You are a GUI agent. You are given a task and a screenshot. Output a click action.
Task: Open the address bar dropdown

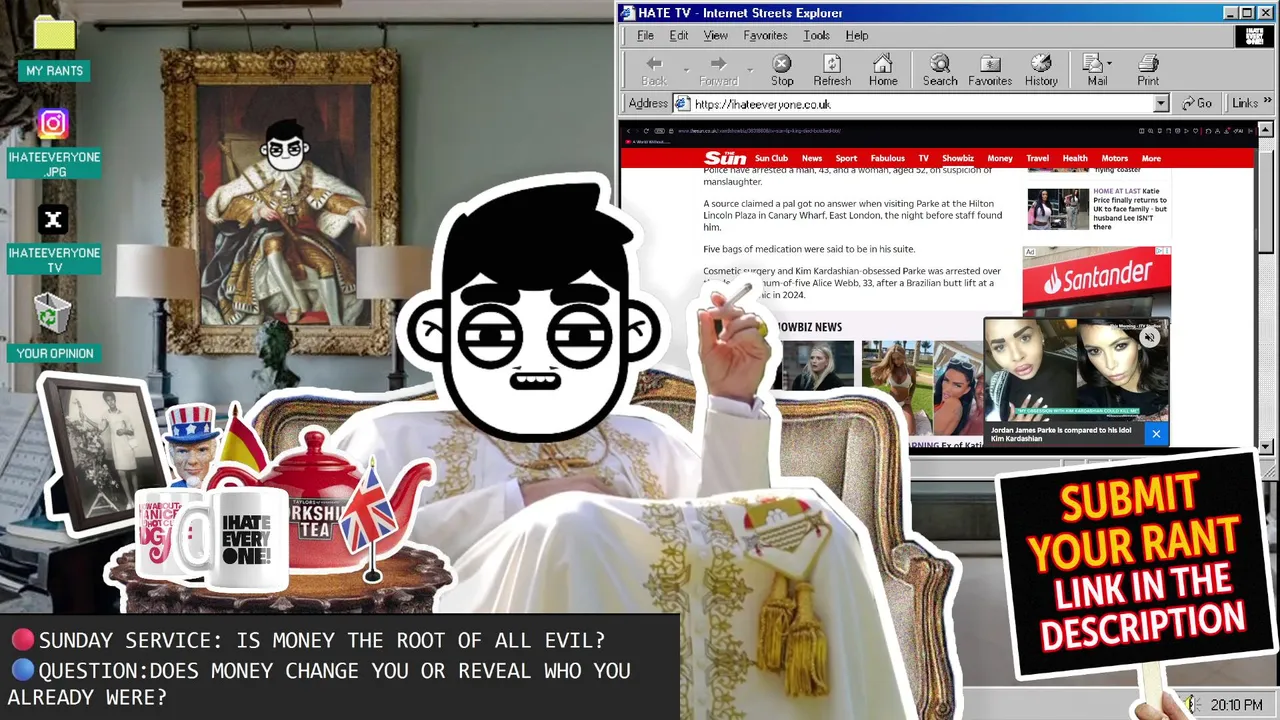[1161, 104]
